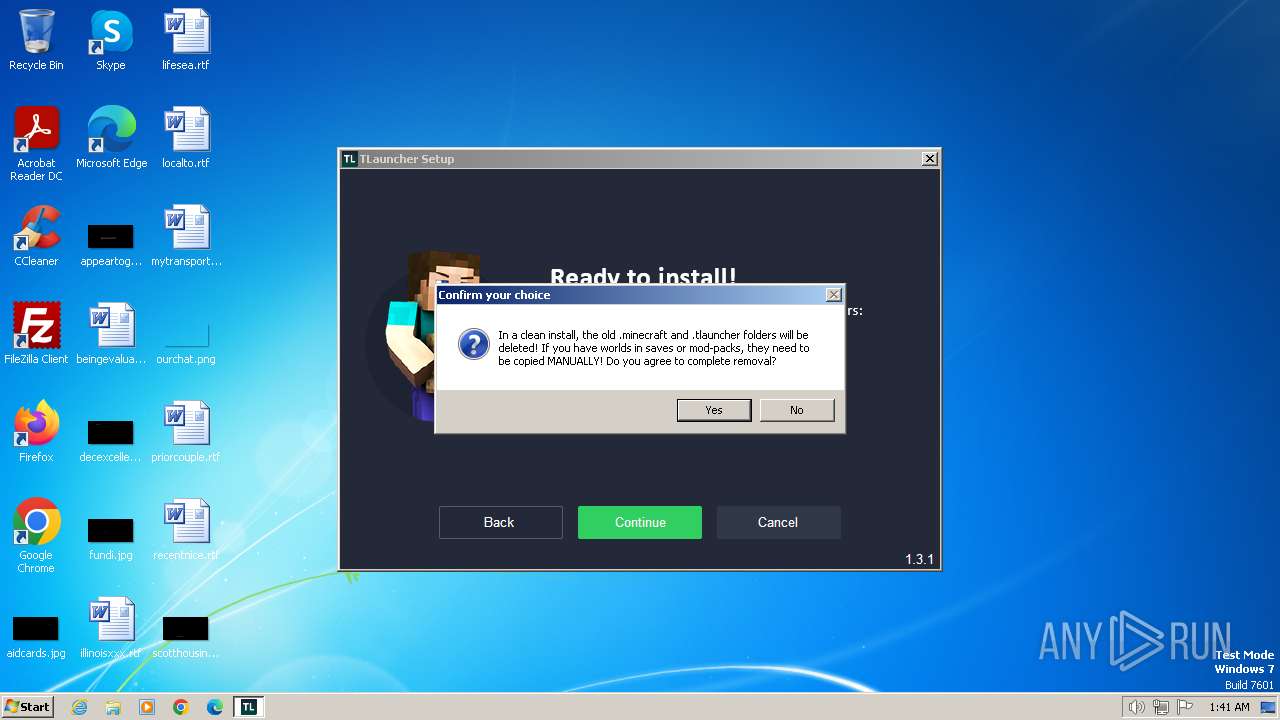This screenshot has width=1280, height=720.
Task: Open the network tray icon
Action: coord(1161,707)
